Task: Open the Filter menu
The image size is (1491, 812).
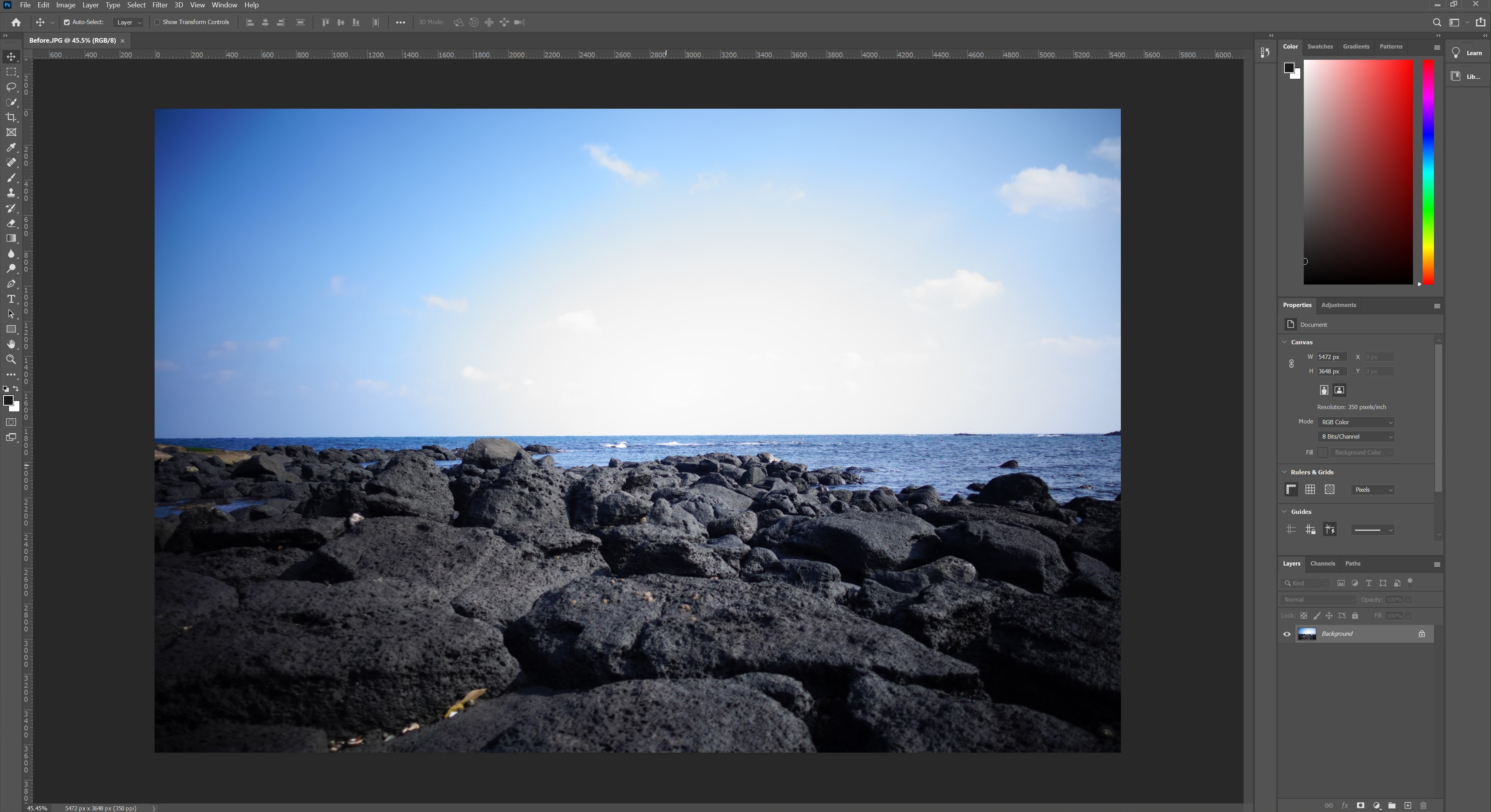Action: 160,5
